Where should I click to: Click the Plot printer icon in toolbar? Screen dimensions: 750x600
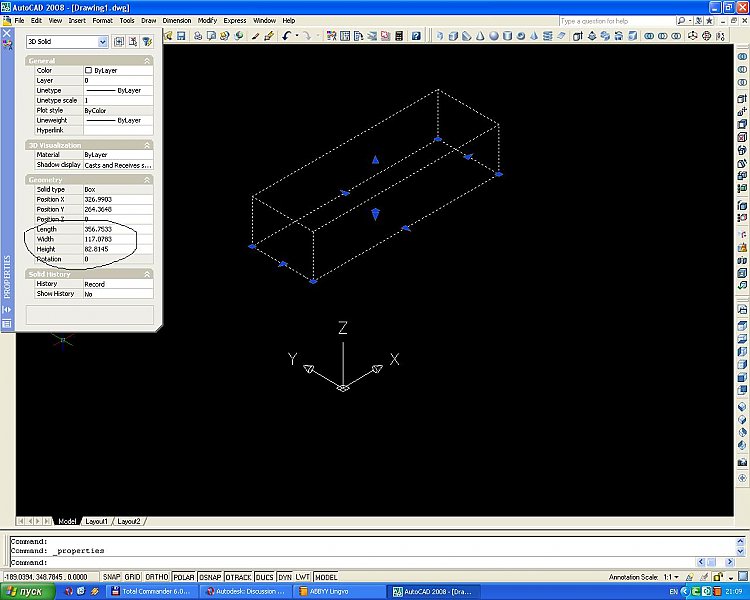[x=198, y=36]
